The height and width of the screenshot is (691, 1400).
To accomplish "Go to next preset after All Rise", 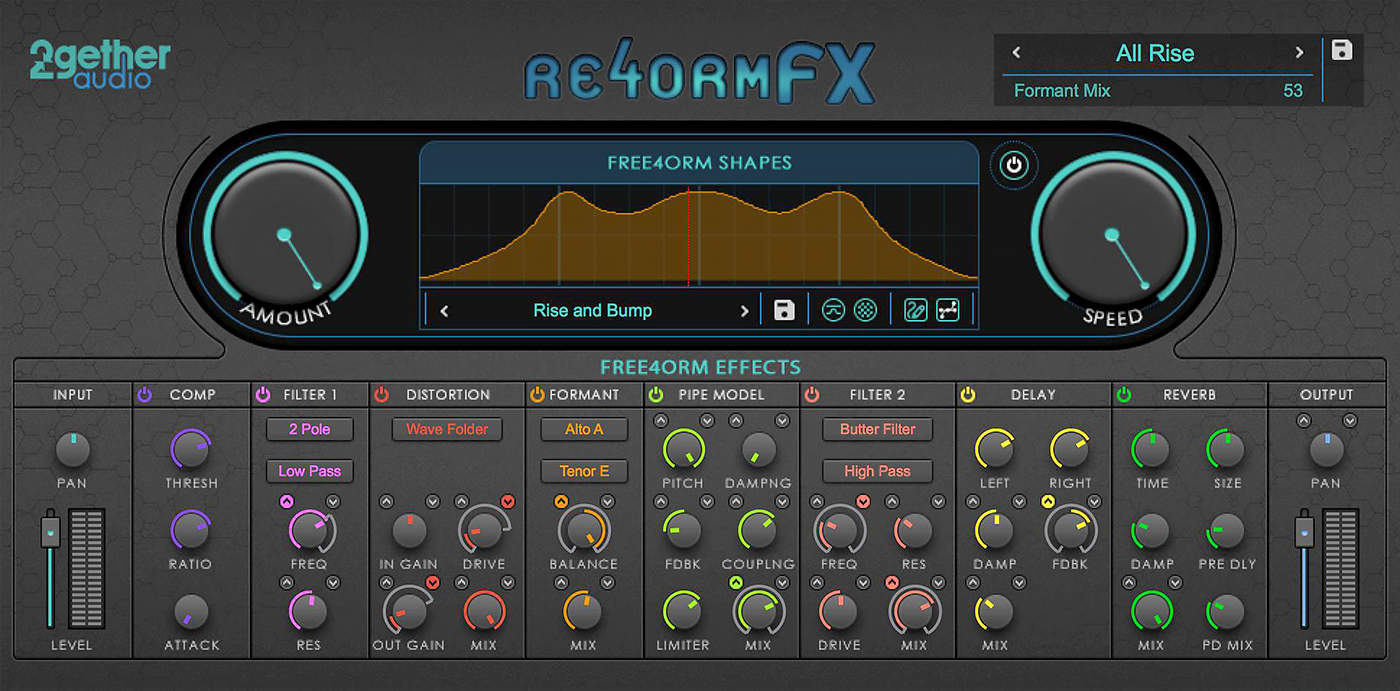I will coord(1299,53).
